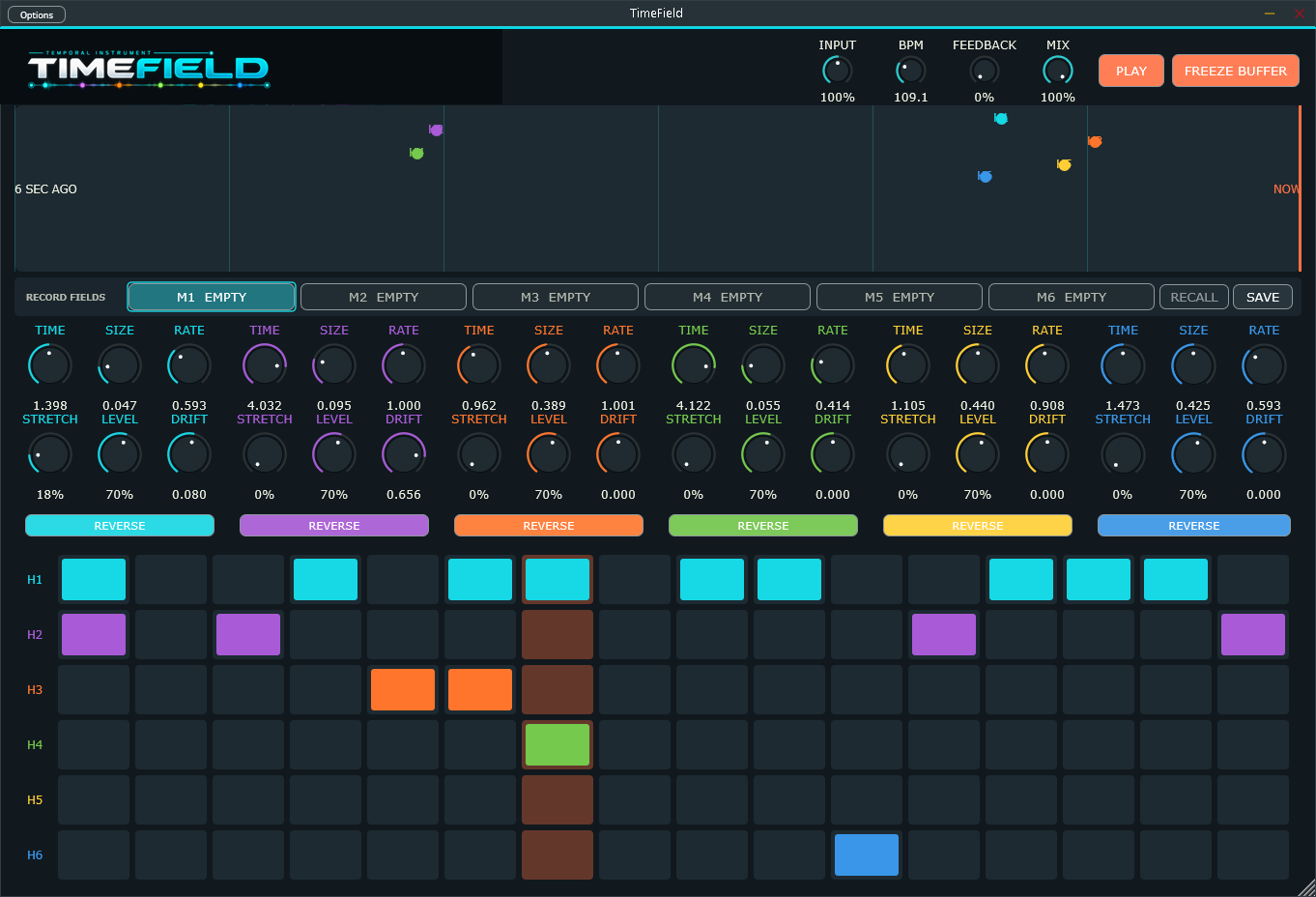Toggle the blue REVERSE button
Image resolution: width=1316 pixels, height=897 pixels.
[1194, 525]
